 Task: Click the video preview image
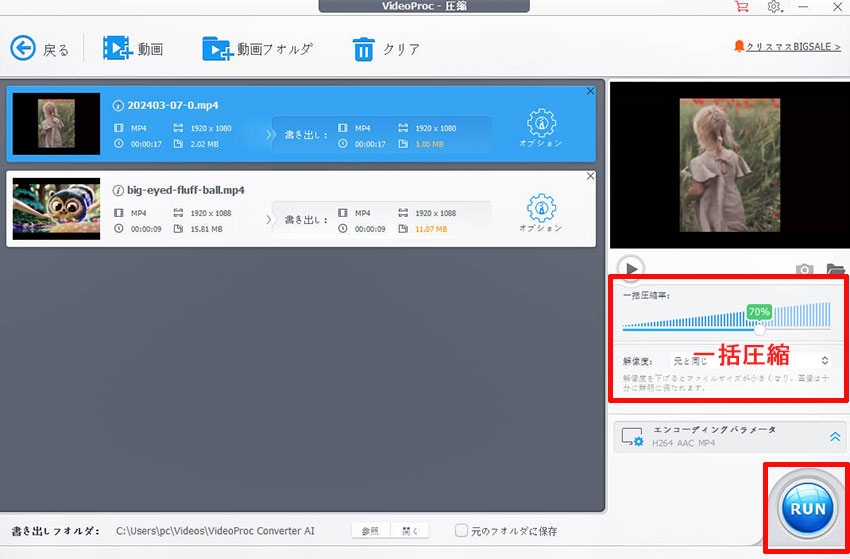tap(730, 165)
